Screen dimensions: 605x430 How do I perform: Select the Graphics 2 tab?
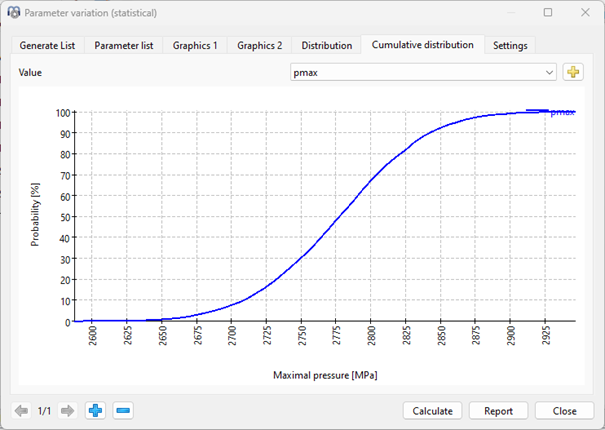pos(259,46)
